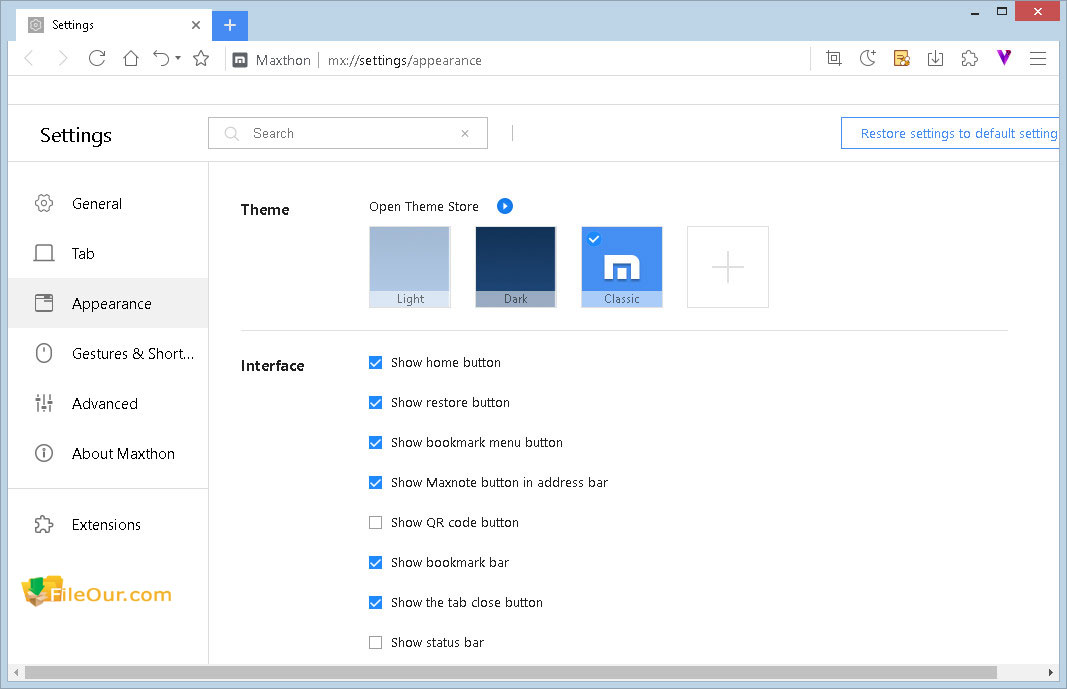
Task: Toggle Show restore button checkbox
Action: click(x=376, y=403)
